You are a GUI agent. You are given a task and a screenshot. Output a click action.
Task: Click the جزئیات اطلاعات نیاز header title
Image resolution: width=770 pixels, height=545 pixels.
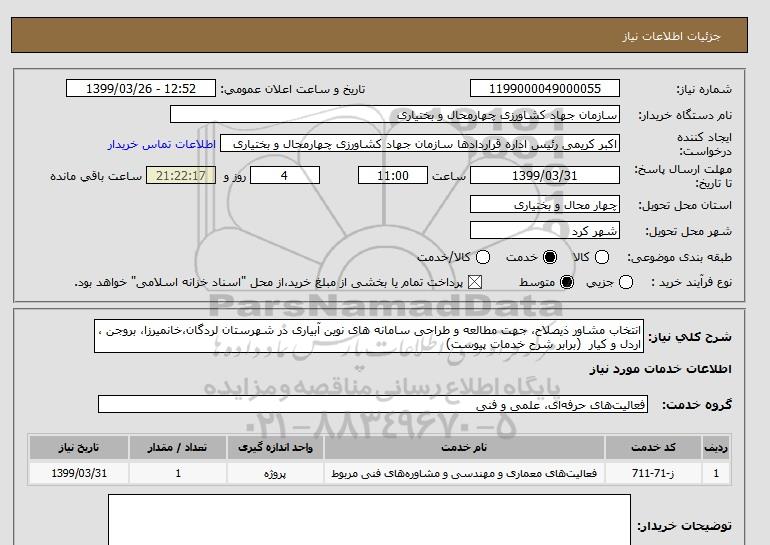(671, 36)
